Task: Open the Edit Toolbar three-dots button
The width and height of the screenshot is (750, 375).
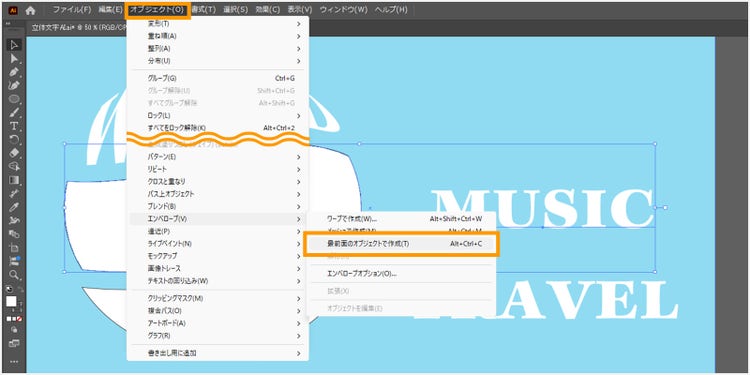Action: pyautogui.click(x=14, y=362)
